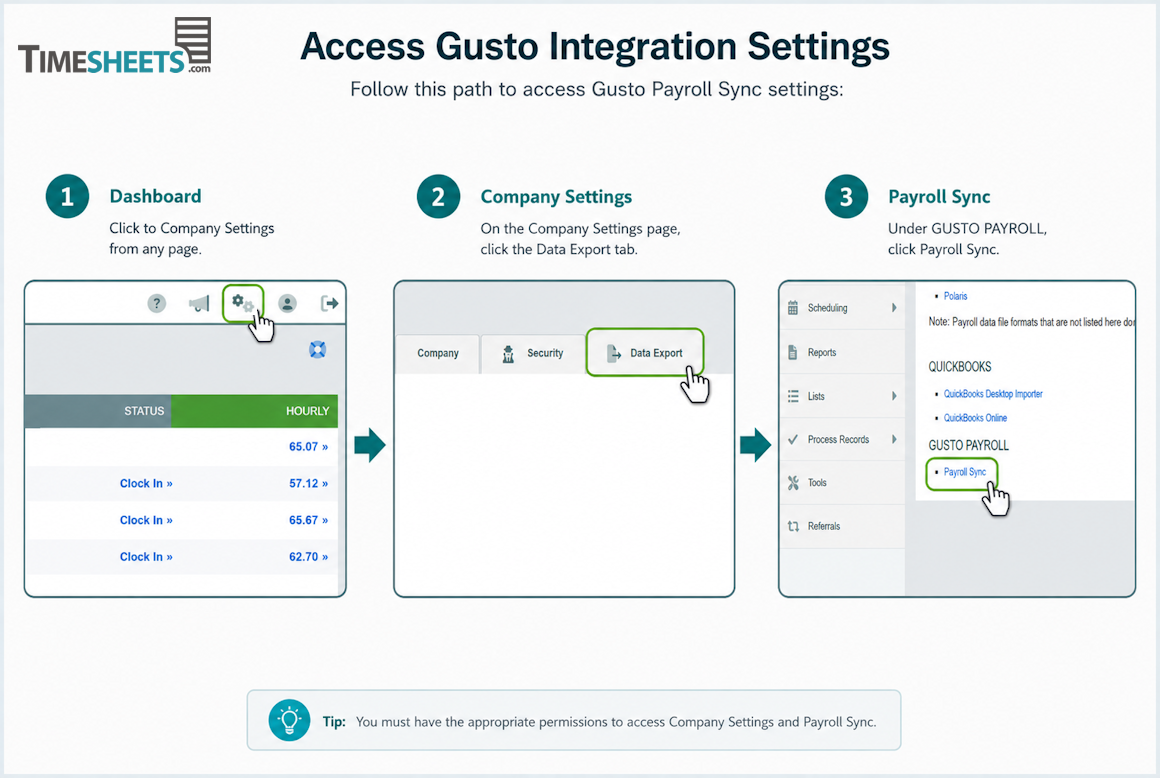Open the Process Records menu item
This screenshot has width=1160, height=778.
[x=842, y=439]
